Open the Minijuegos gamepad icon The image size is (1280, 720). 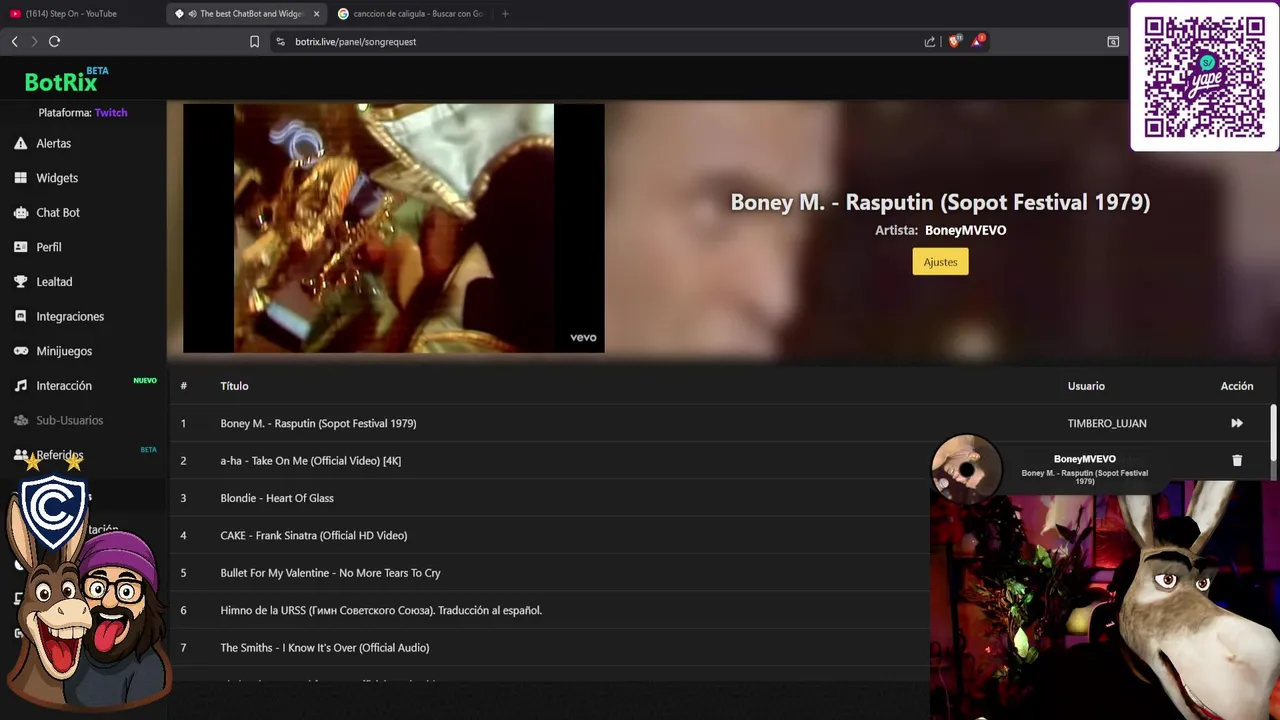click(x=20, y=351)
